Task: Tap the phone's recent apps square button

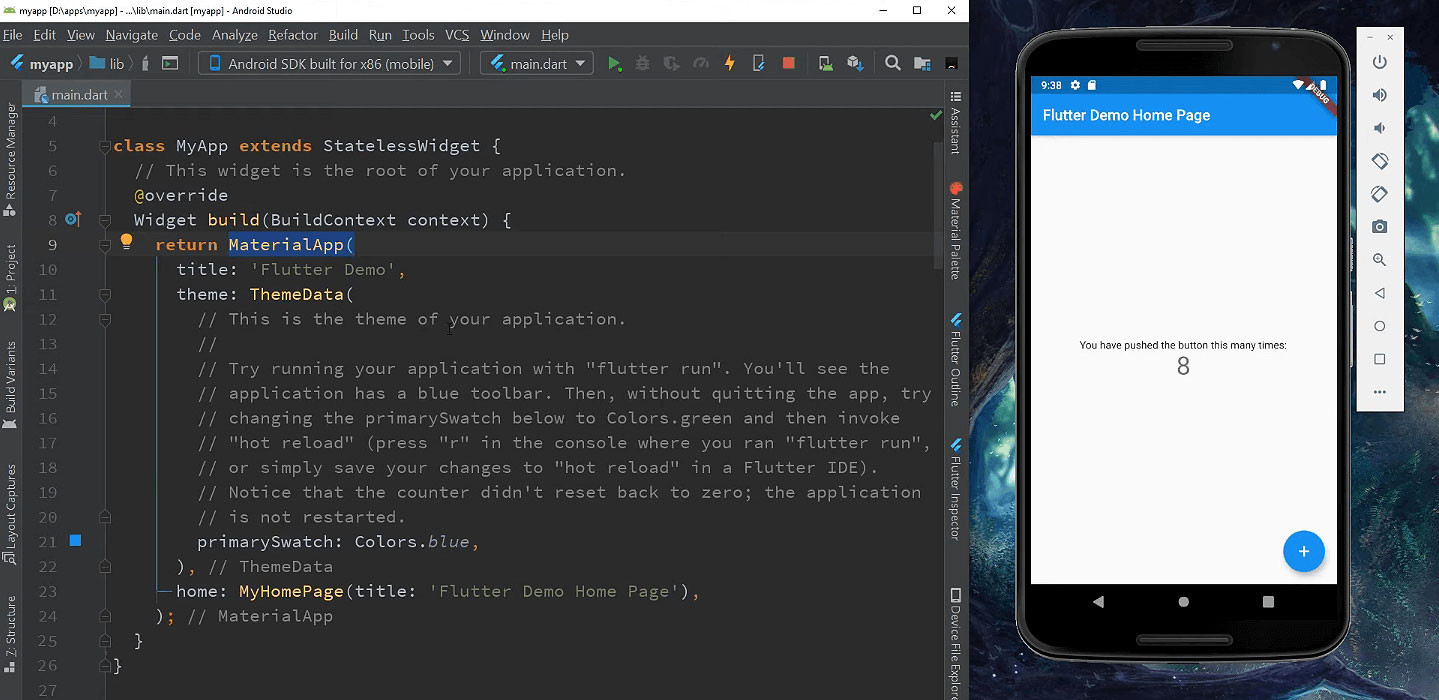Action: (x=1268, y=602)
